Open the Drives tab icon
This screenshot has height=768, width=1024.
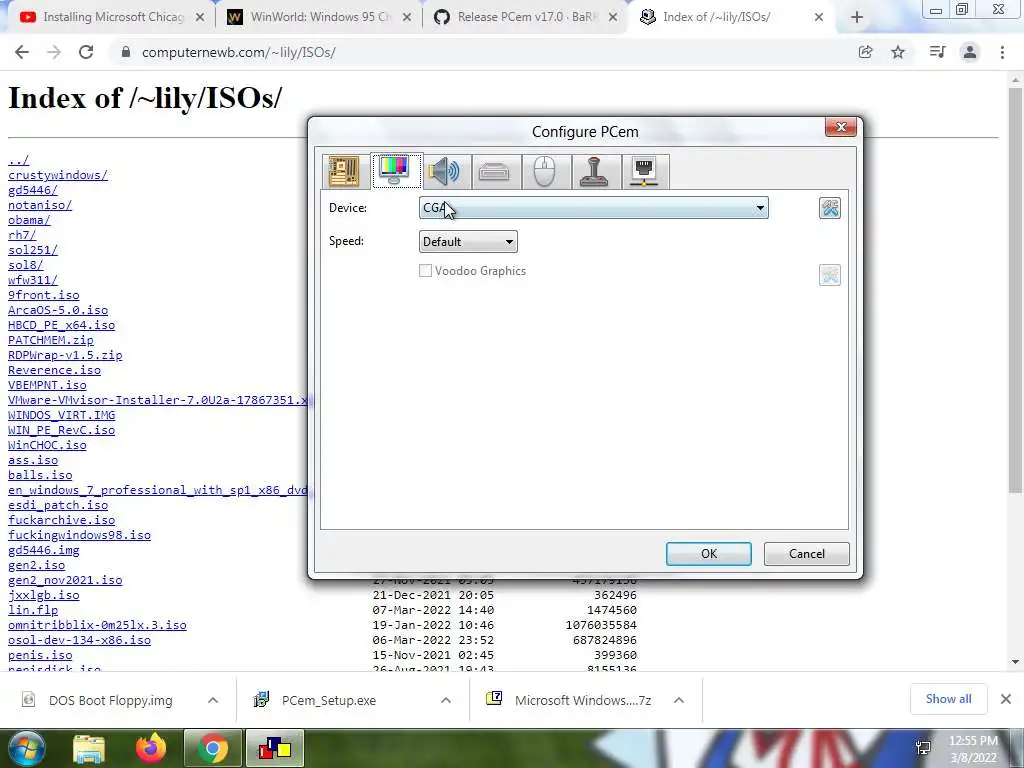coord(495,172)
